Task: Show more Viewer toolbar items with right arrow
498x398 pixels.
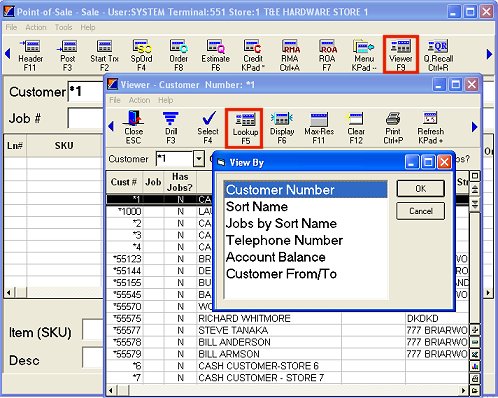Action: pos(475,127)
